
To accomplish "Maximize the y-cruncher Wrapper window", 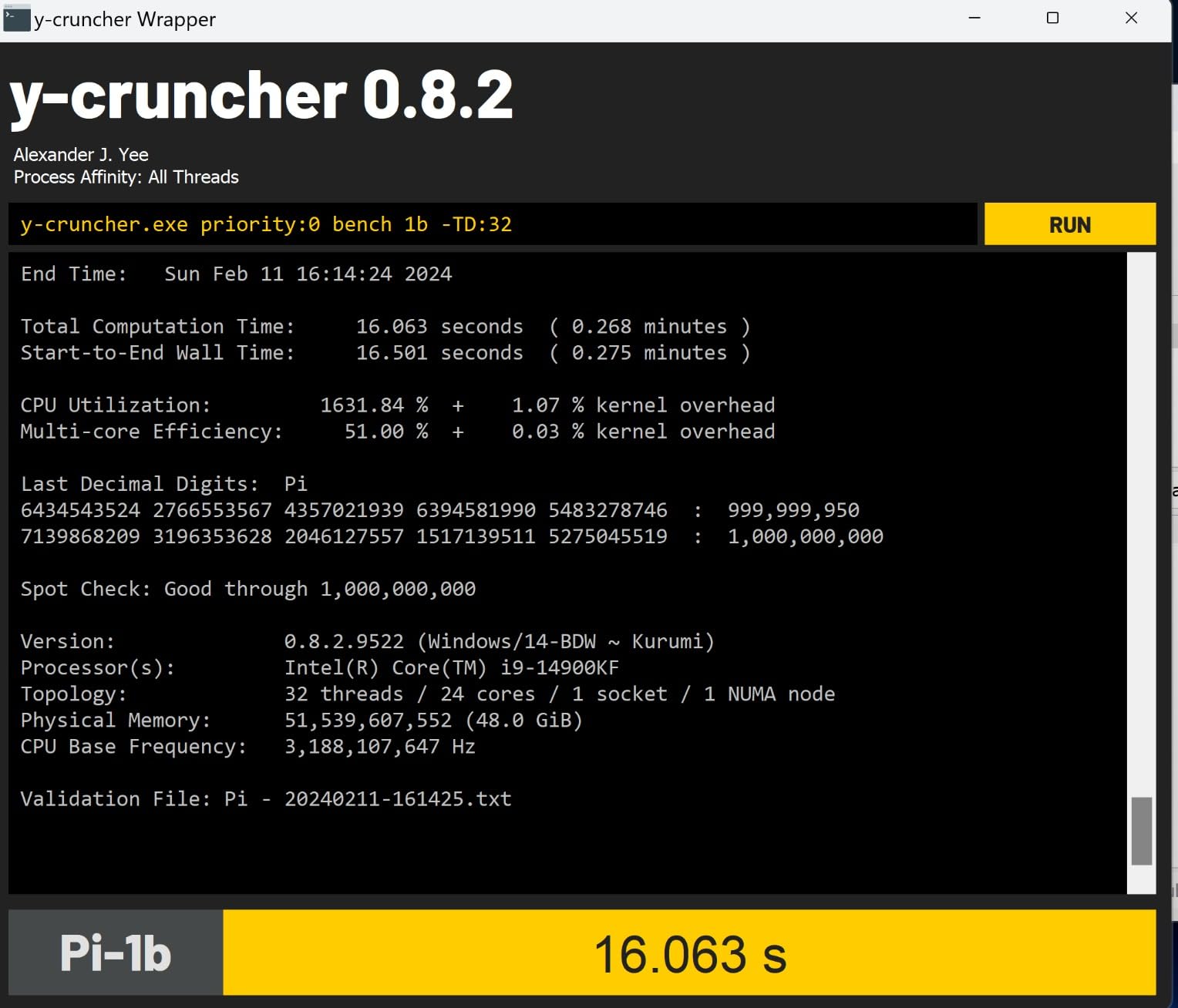I will coord(1052,18).
